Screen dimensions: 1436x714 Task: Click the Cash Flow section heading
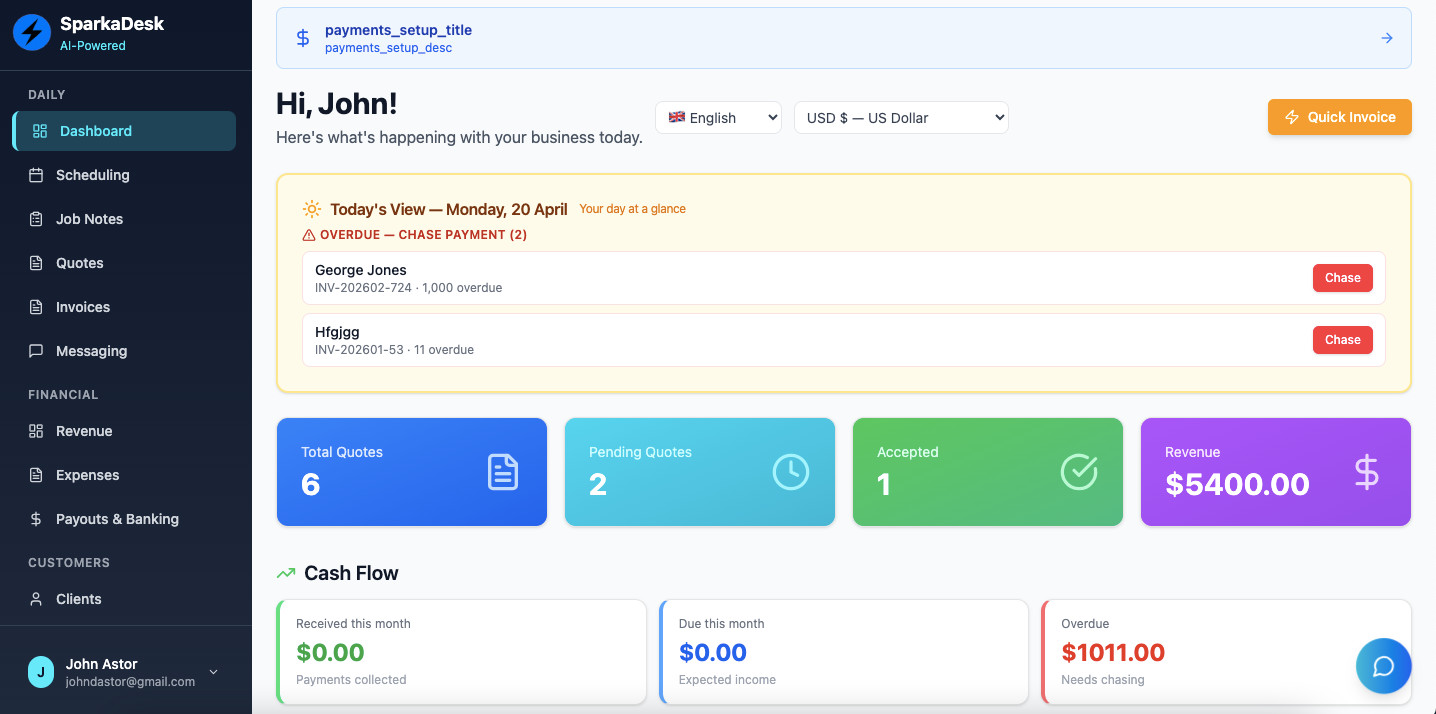tap(351, 573)
